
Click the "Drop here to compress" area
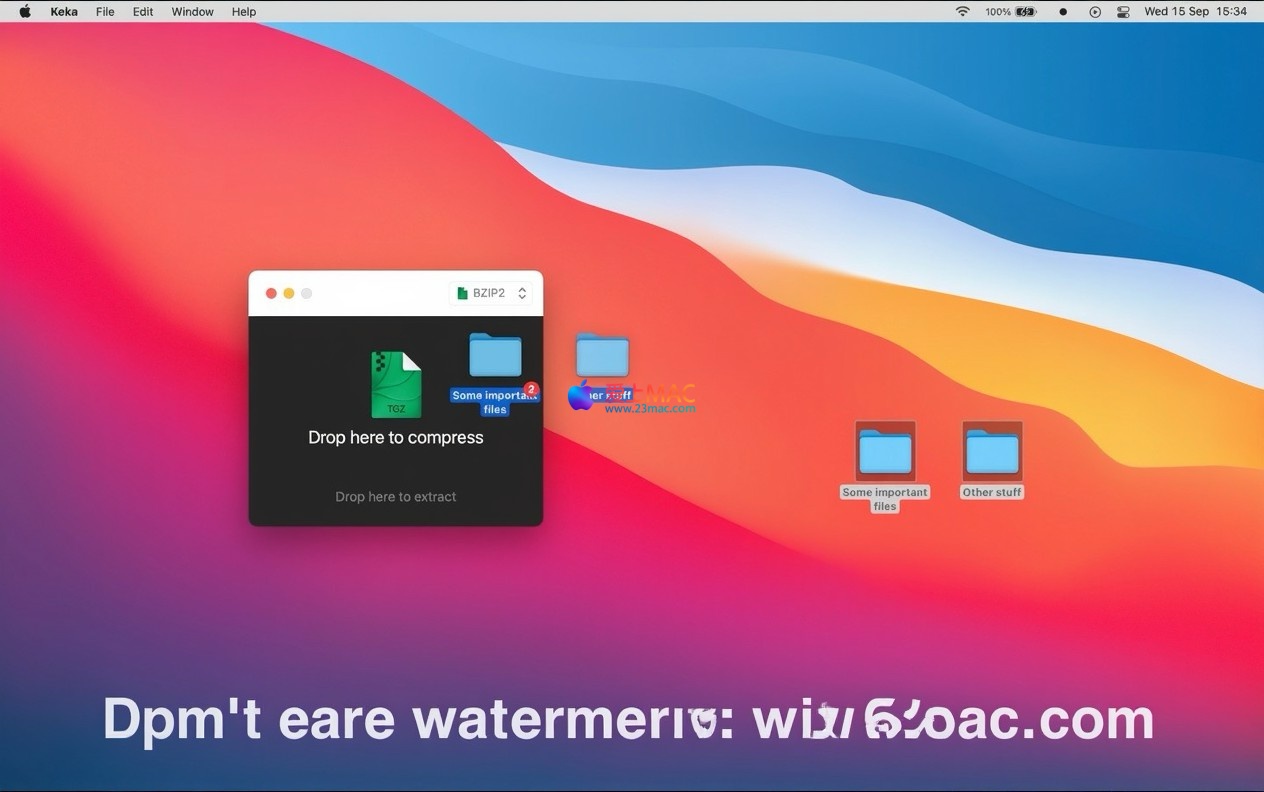395,438
